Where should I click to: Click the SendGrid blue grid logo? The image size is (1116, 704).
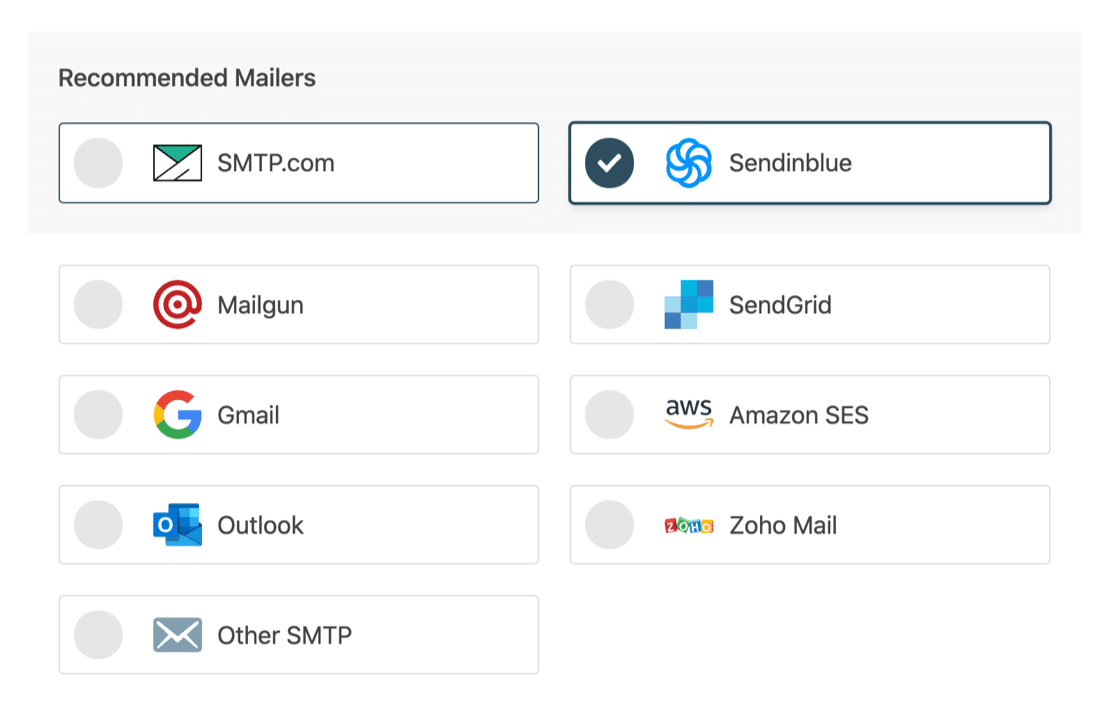tap(689, 304)
